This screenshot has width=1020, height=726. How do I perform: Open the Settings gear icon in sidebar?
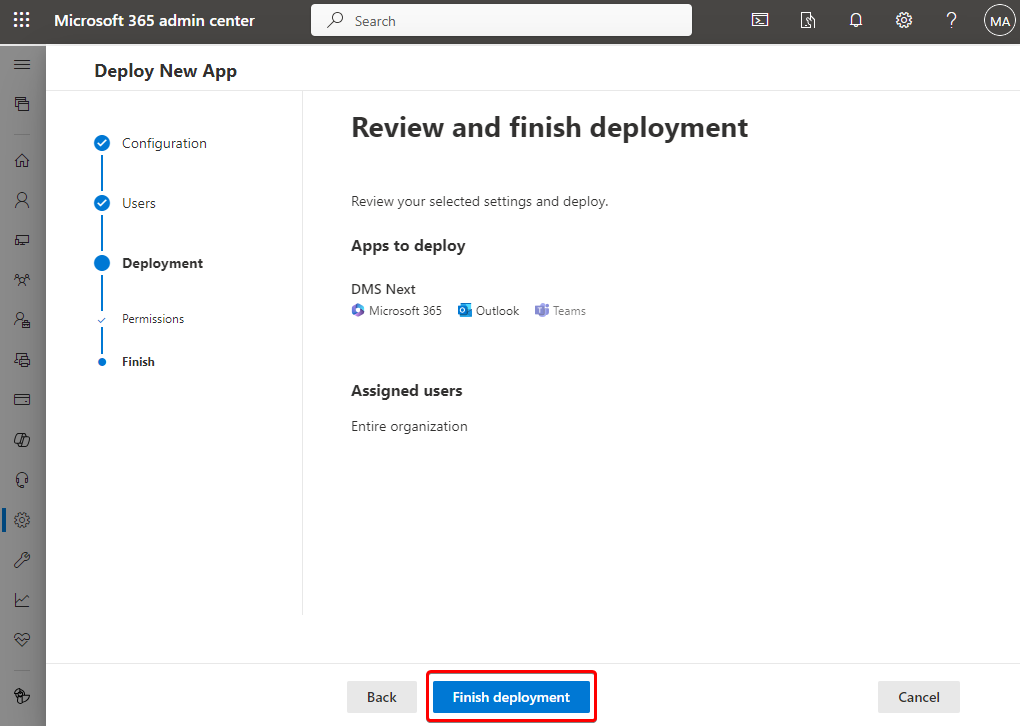click(x=22, y=520)
